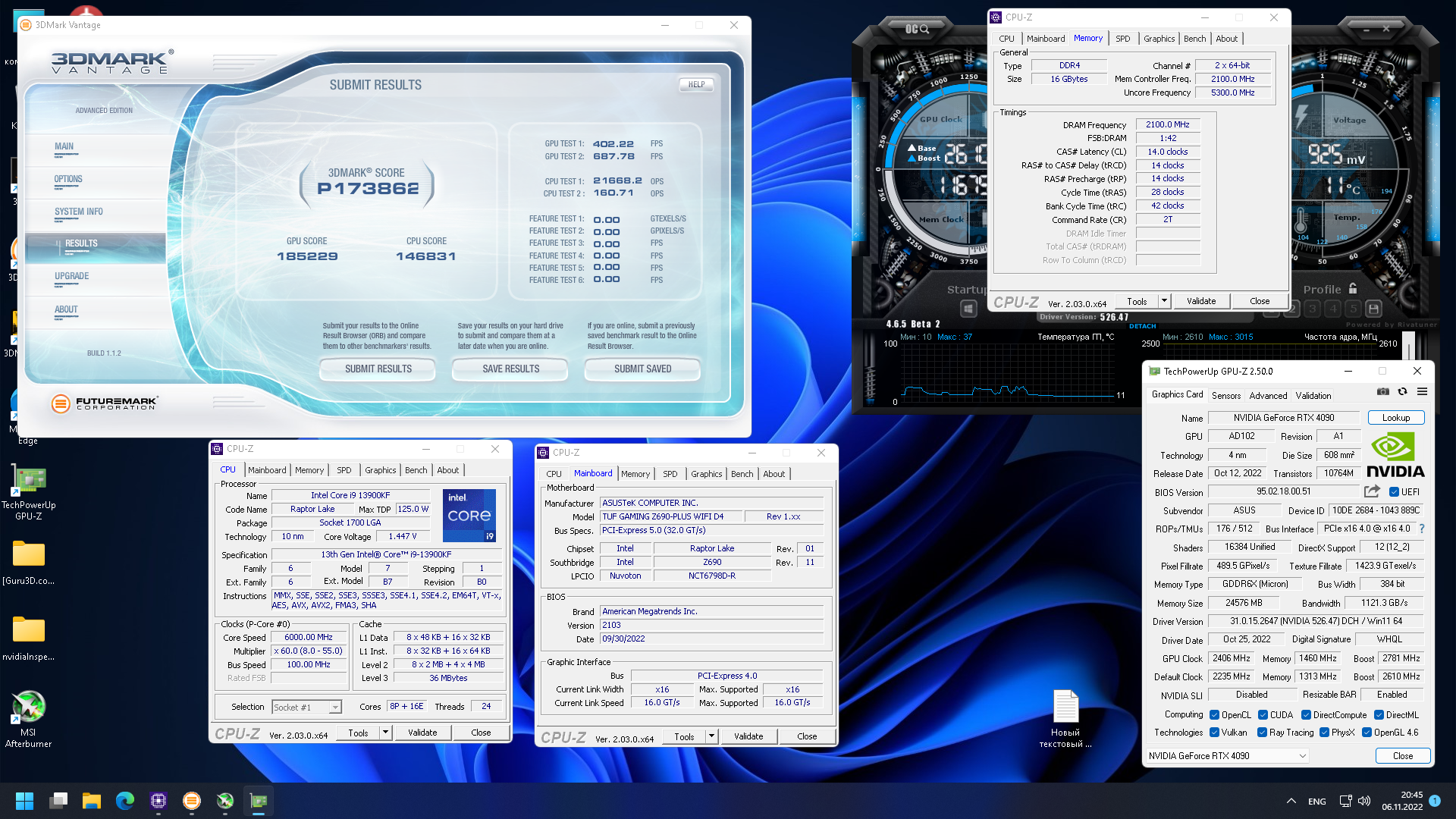Toggle the Ray Tracing checkbox

tap(1263, 732)
